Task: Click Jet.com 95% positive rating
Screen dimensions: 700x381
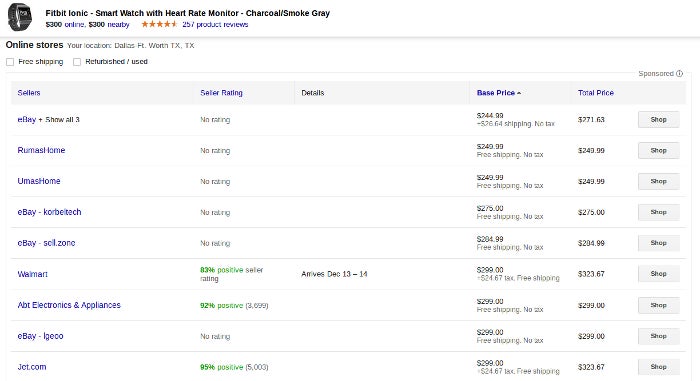Action: (x=234, y=367)
